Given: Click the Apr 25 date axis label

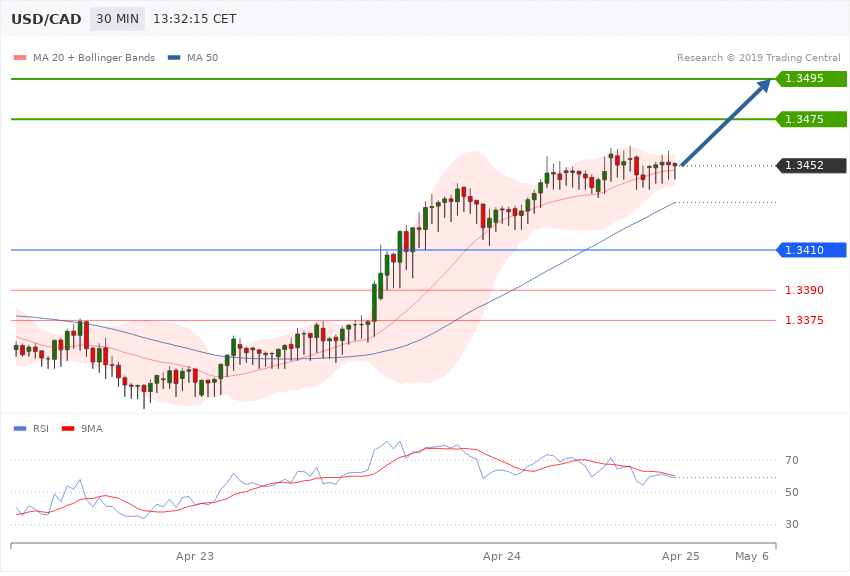Looking at the screenshot, I should pos(680,556).
